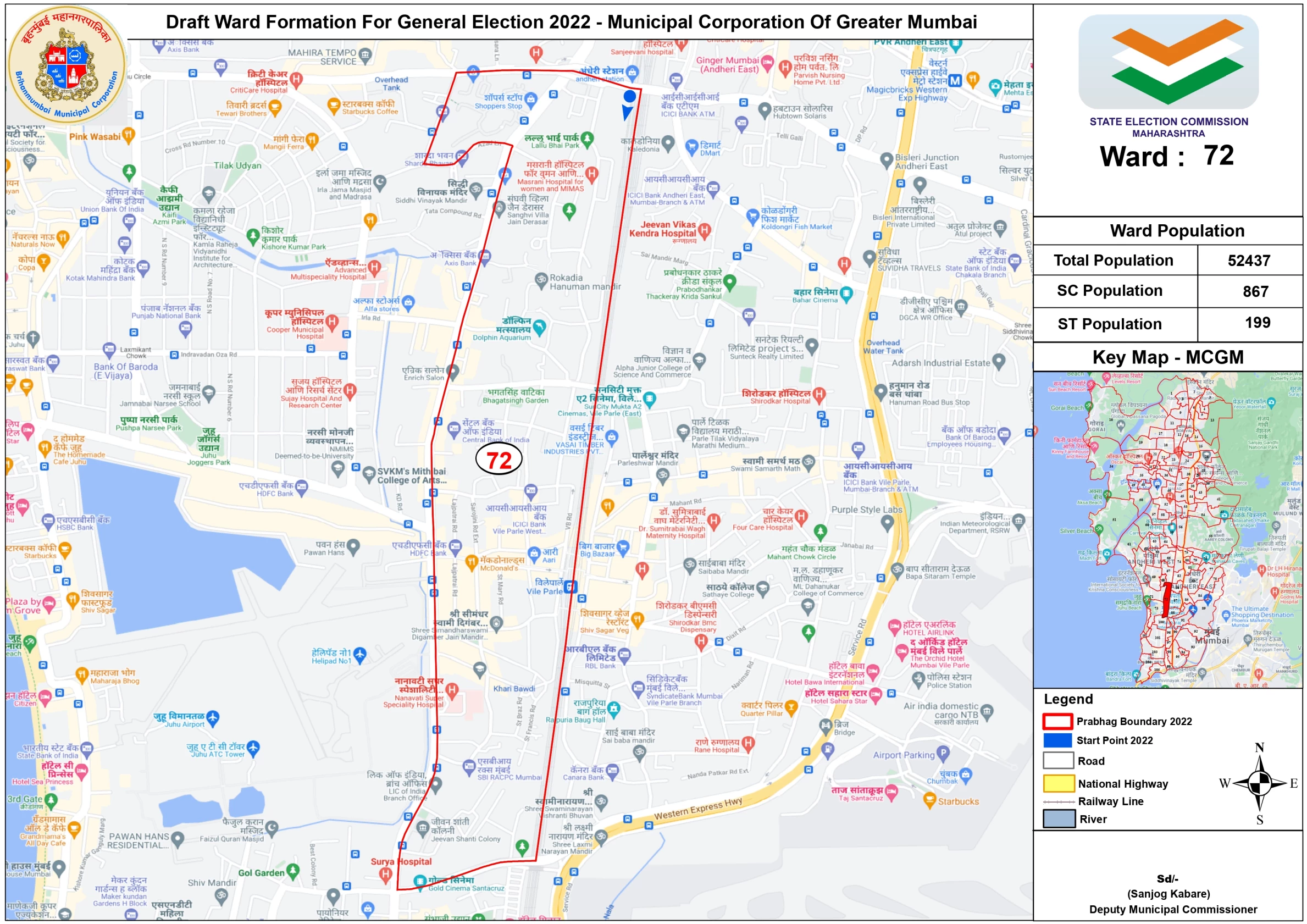Click the Cooper Municipal Hospital marker
Viewport: 1307px width, 924px height.
332,322
